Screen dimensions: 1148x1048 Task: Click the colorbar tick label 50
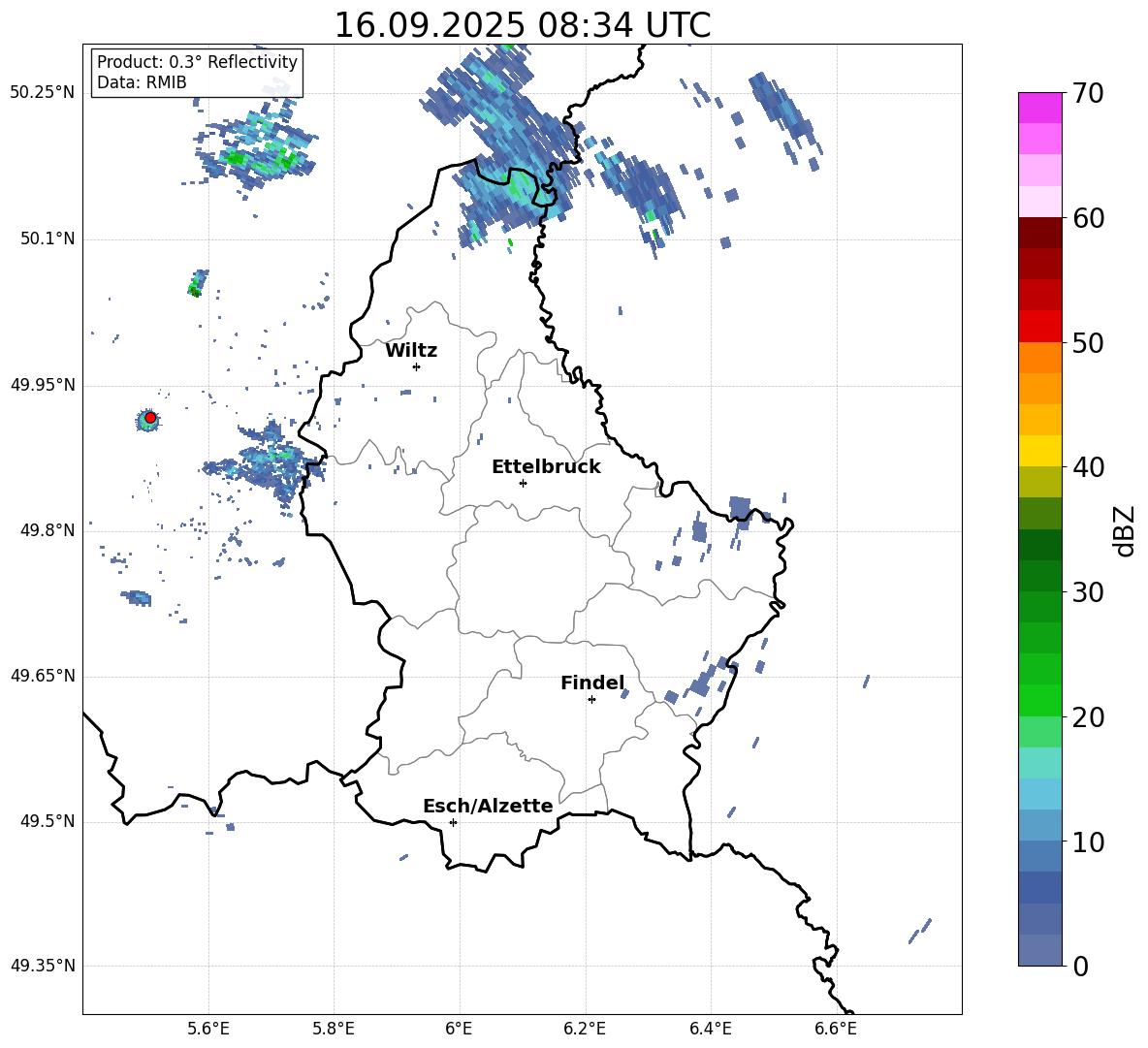[1088, 342]
